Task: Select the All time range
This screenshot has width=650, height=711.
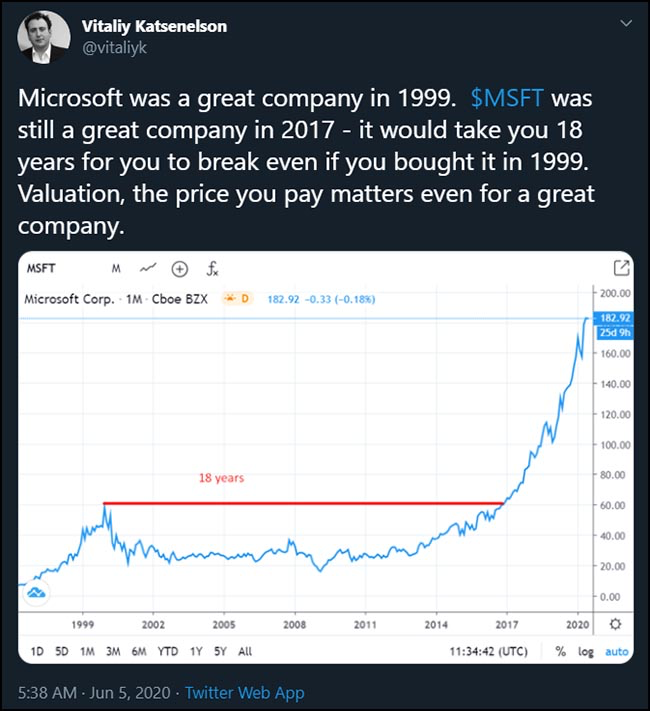Action: (245, 652)
